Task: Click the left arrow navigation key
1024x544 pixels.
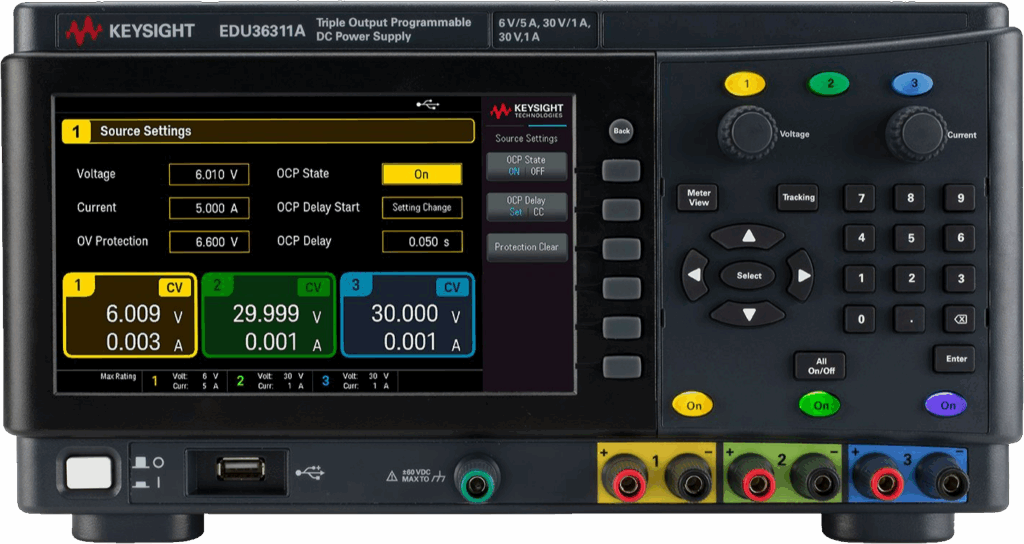Action: [x=694, y=275]
